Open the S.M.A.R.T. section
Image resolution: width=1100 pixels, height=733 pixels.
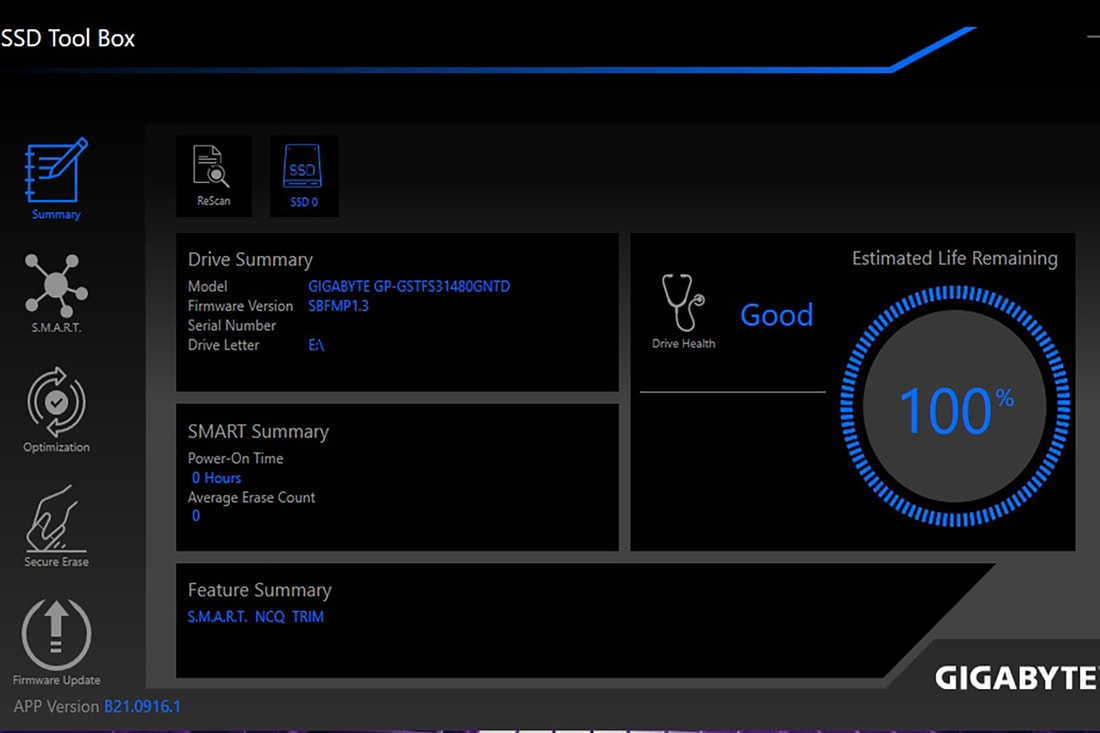(56, 293)
